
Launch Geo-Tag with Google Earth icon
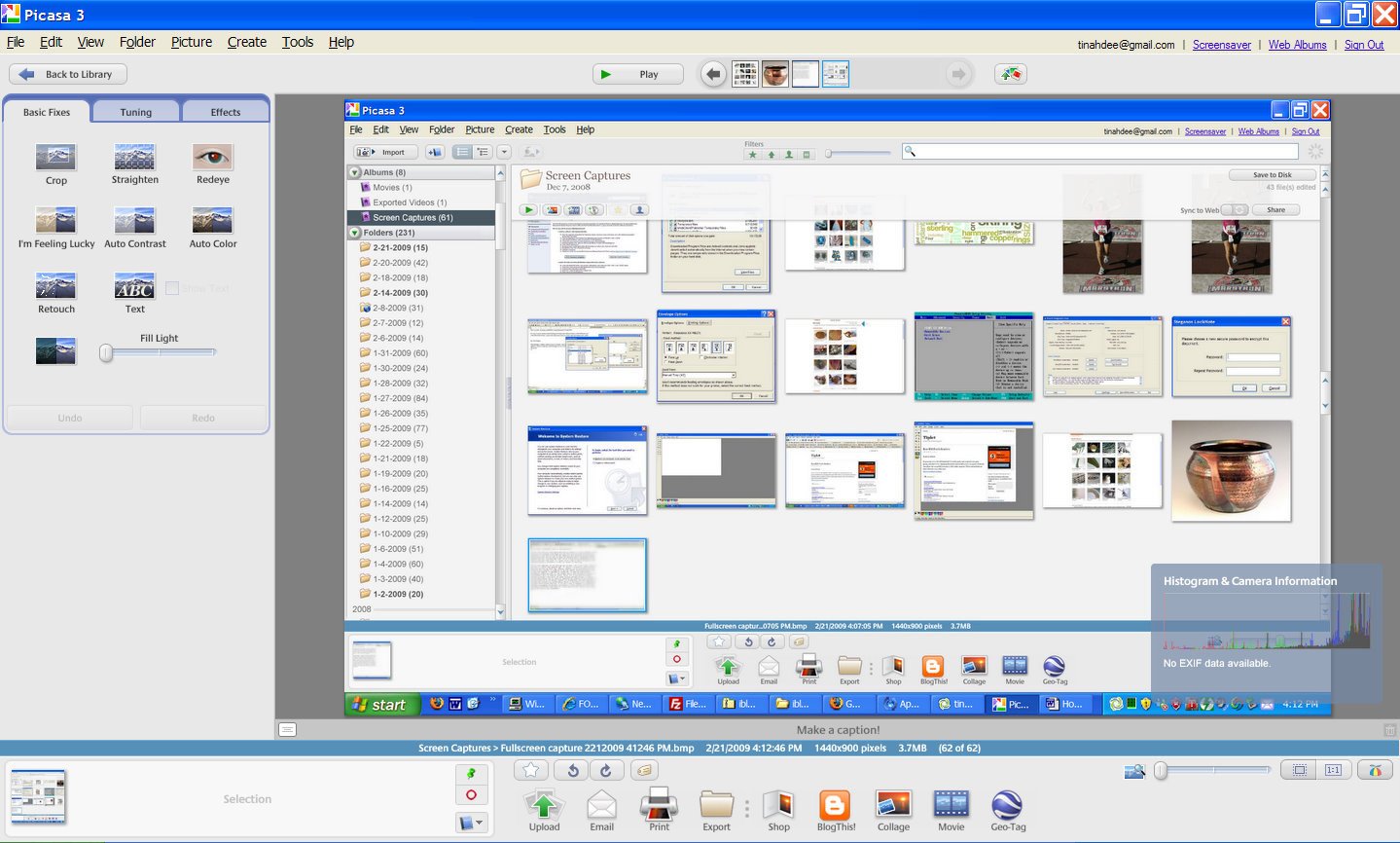pyautogui.click(x=1007, y=811)
